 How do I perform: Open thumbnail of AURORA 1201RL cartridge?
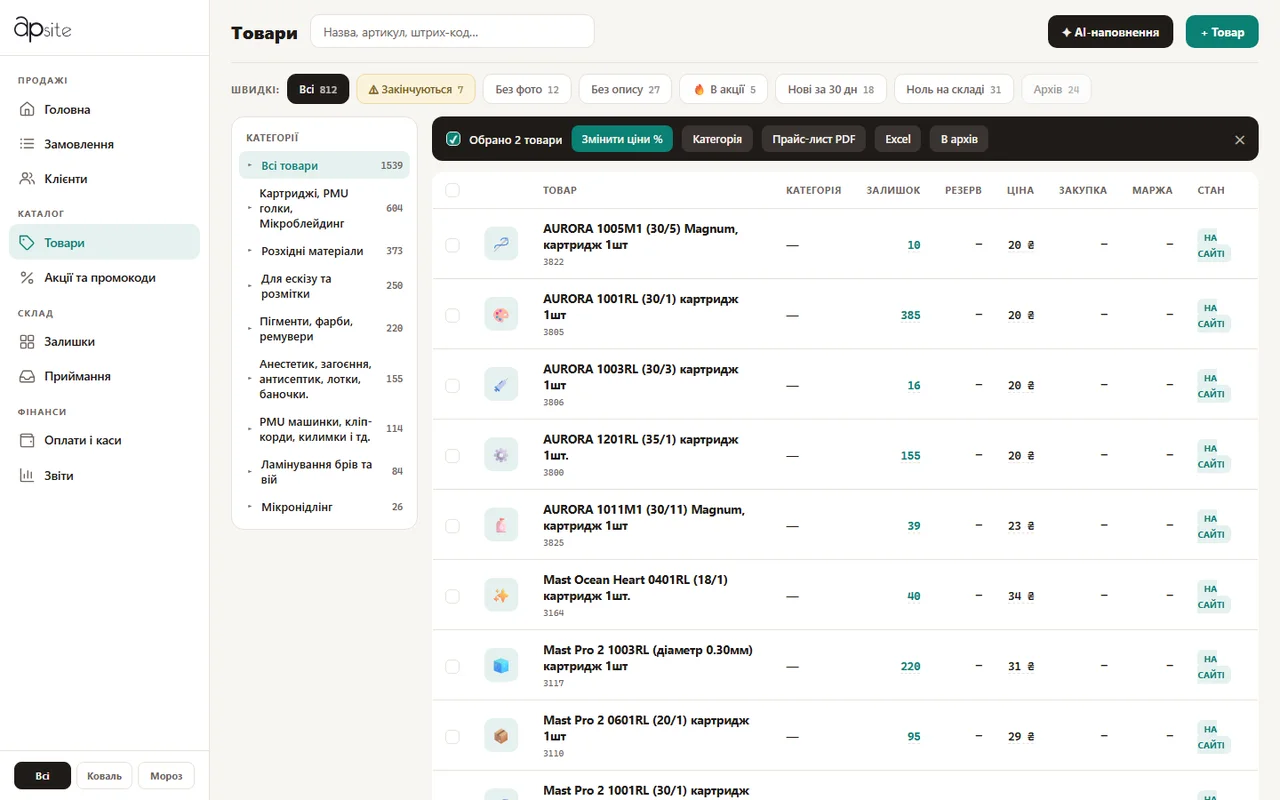(501, 455)
